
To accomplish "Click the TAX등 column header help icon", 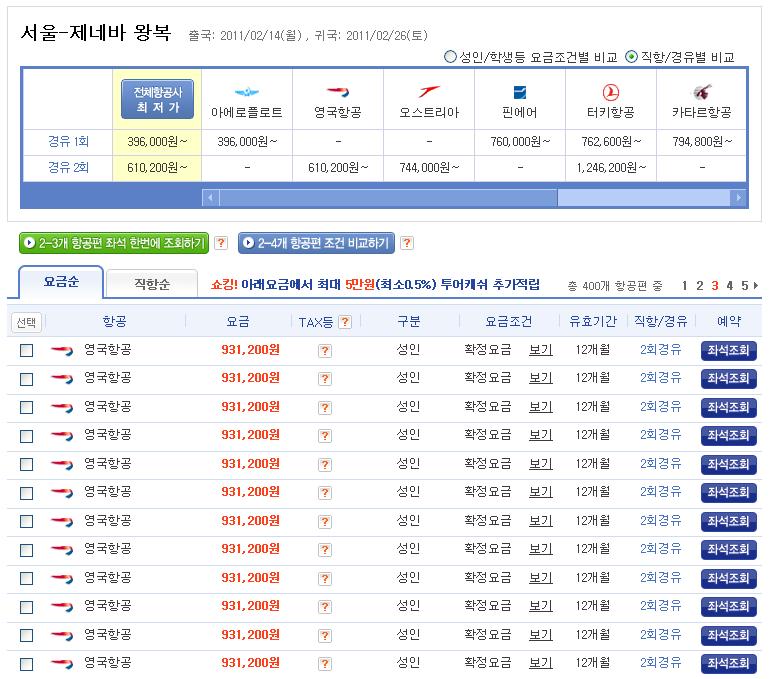I will coord(345,322).
